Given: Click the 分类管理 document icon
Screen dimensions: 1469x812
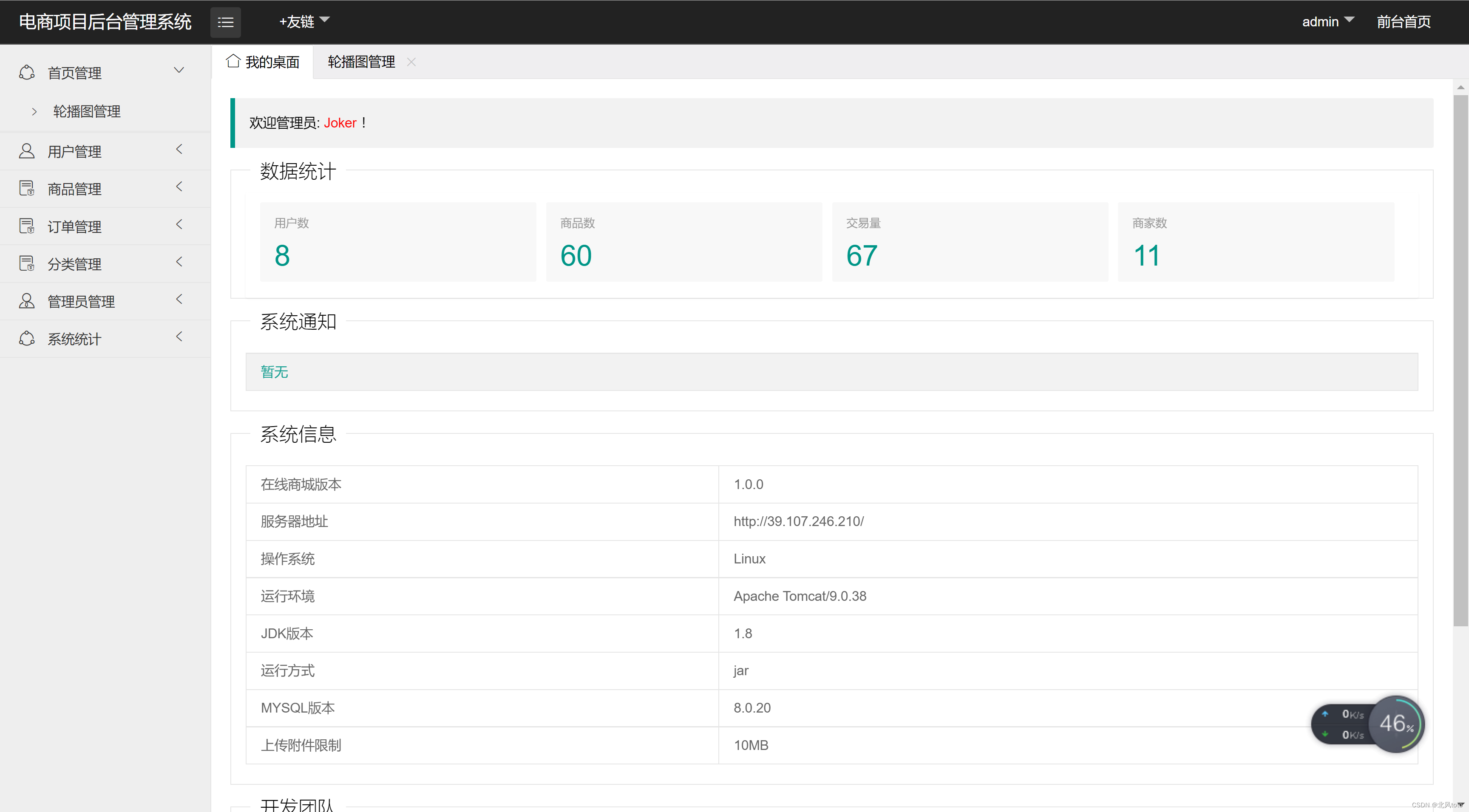Looking at the screenshot, I should click(27, 263).
